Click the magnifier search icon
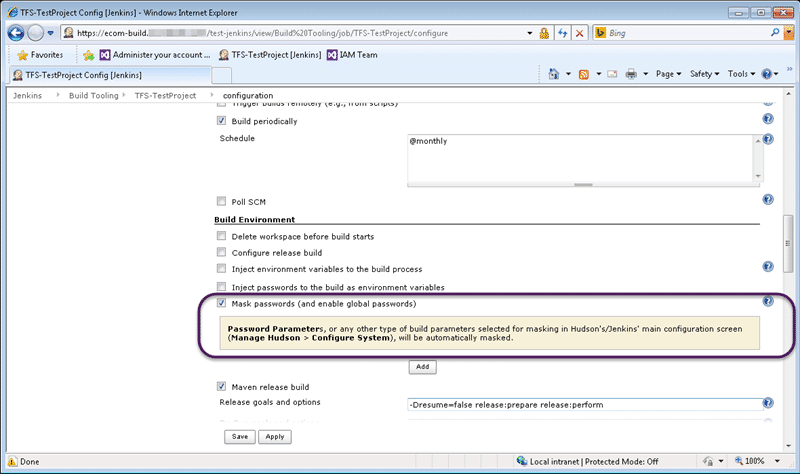This screenshot has height=474, width=800. click(775, 33)
